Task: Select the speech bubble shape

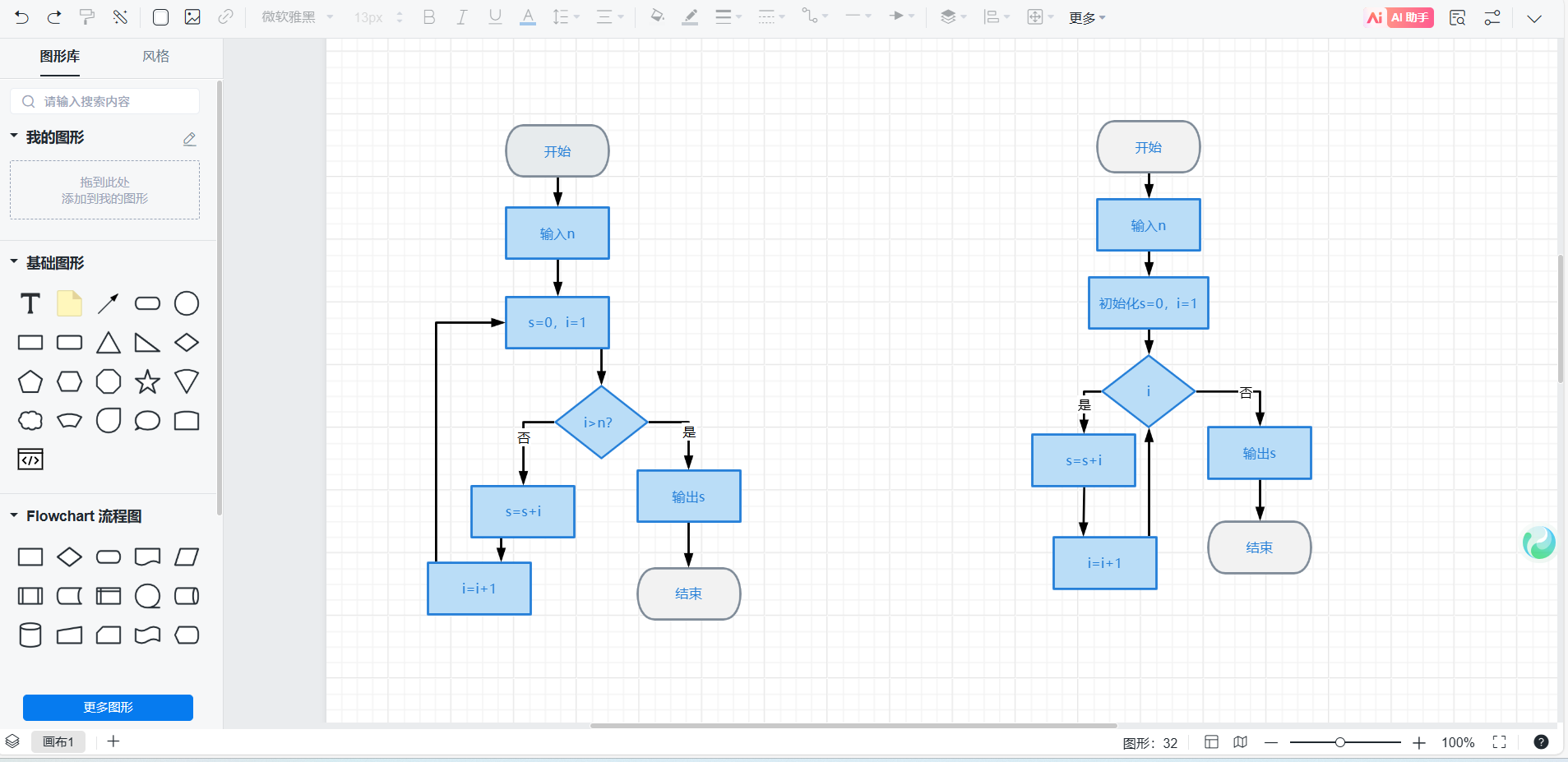Action: pos(147,421)
